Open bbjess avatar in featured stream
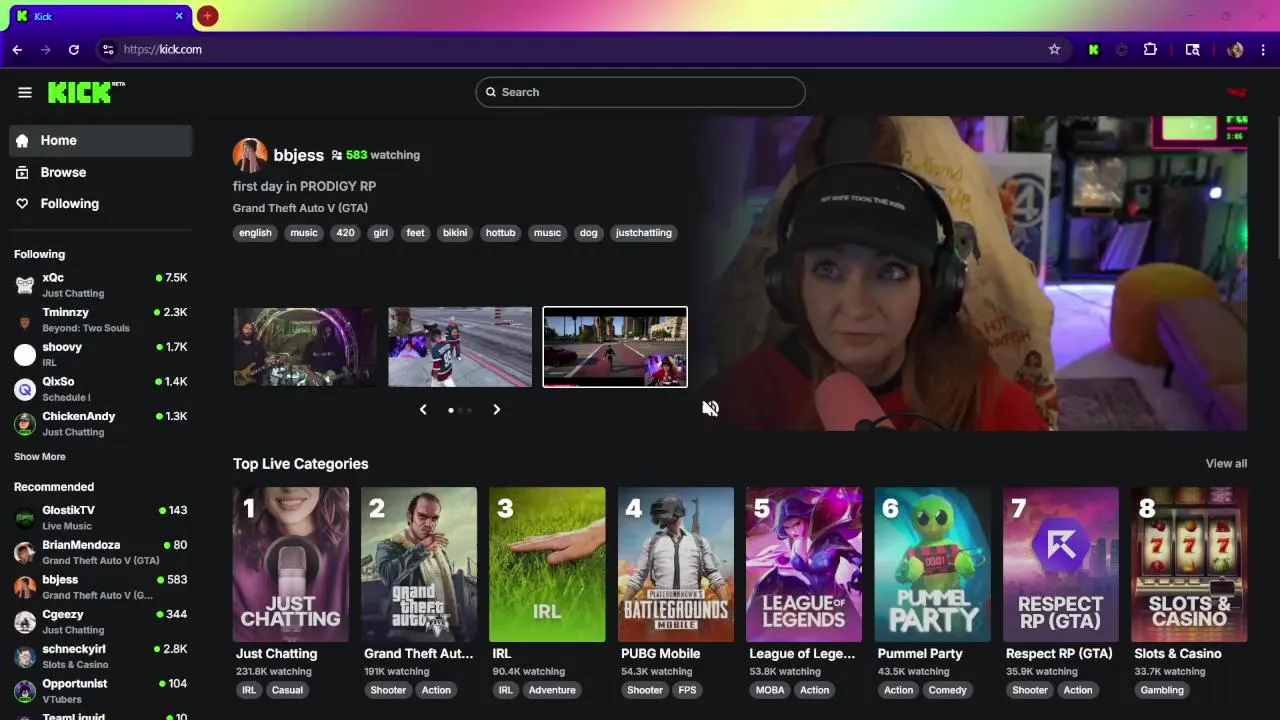The image size is (1280, 720). point(250,155)
